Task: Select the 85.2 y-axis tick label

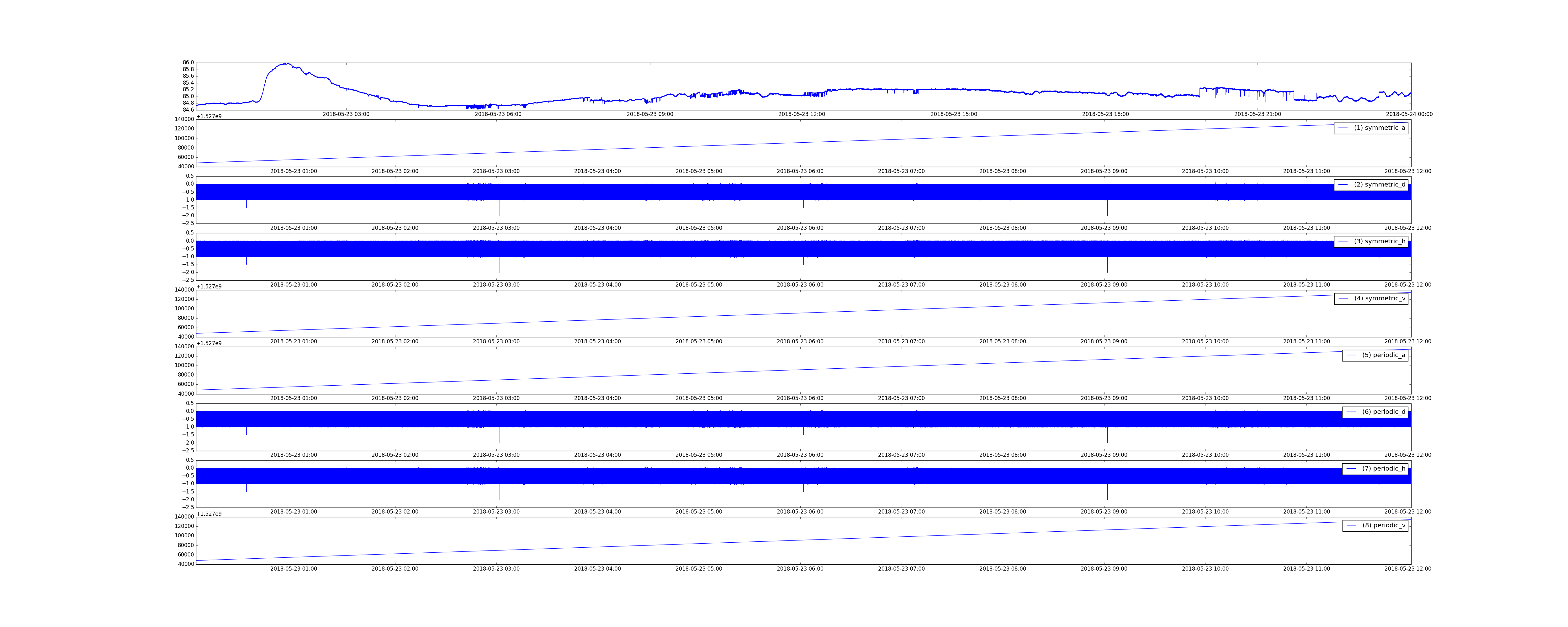Action: pos(188,89)
